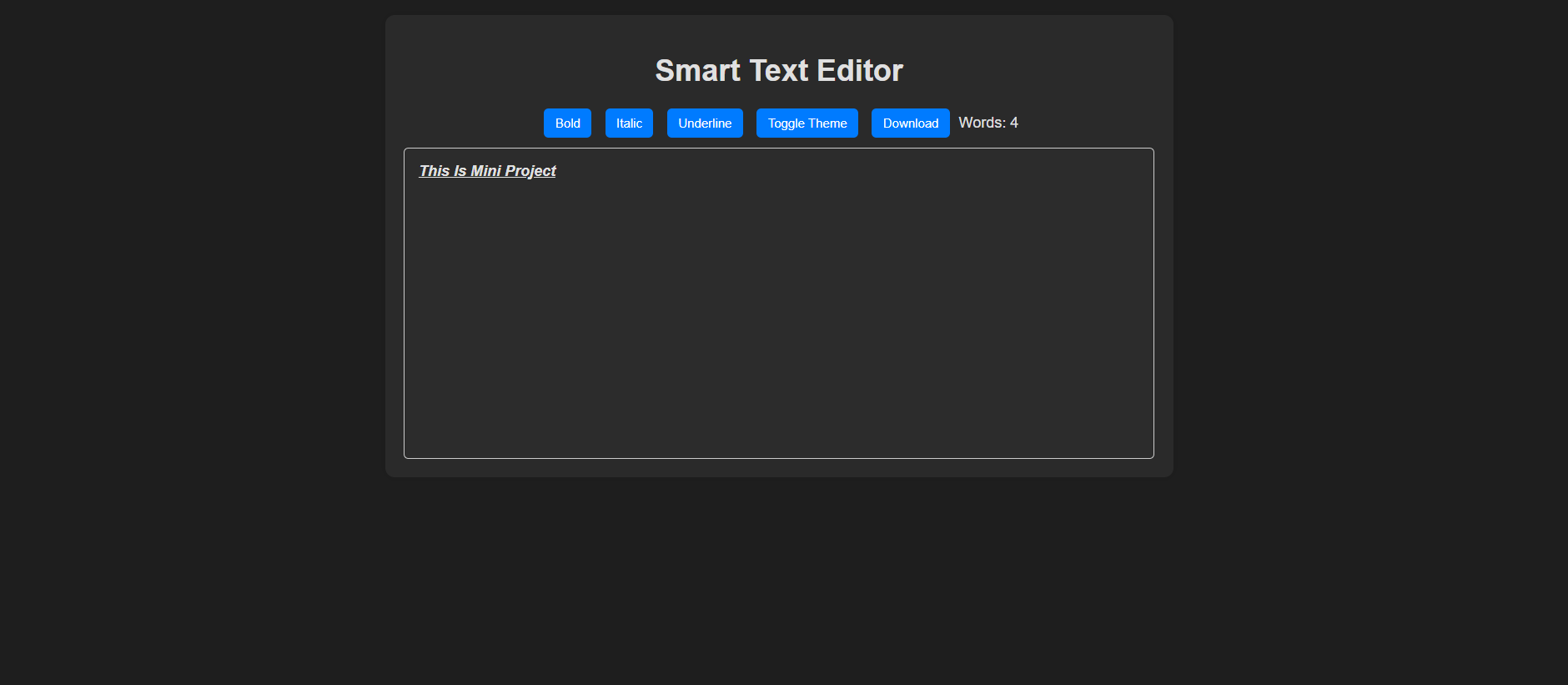The height and width of the screenshot is (685, 1568).
Task: Switch theme with Toggle Theme button
Action: click(807, 123)
